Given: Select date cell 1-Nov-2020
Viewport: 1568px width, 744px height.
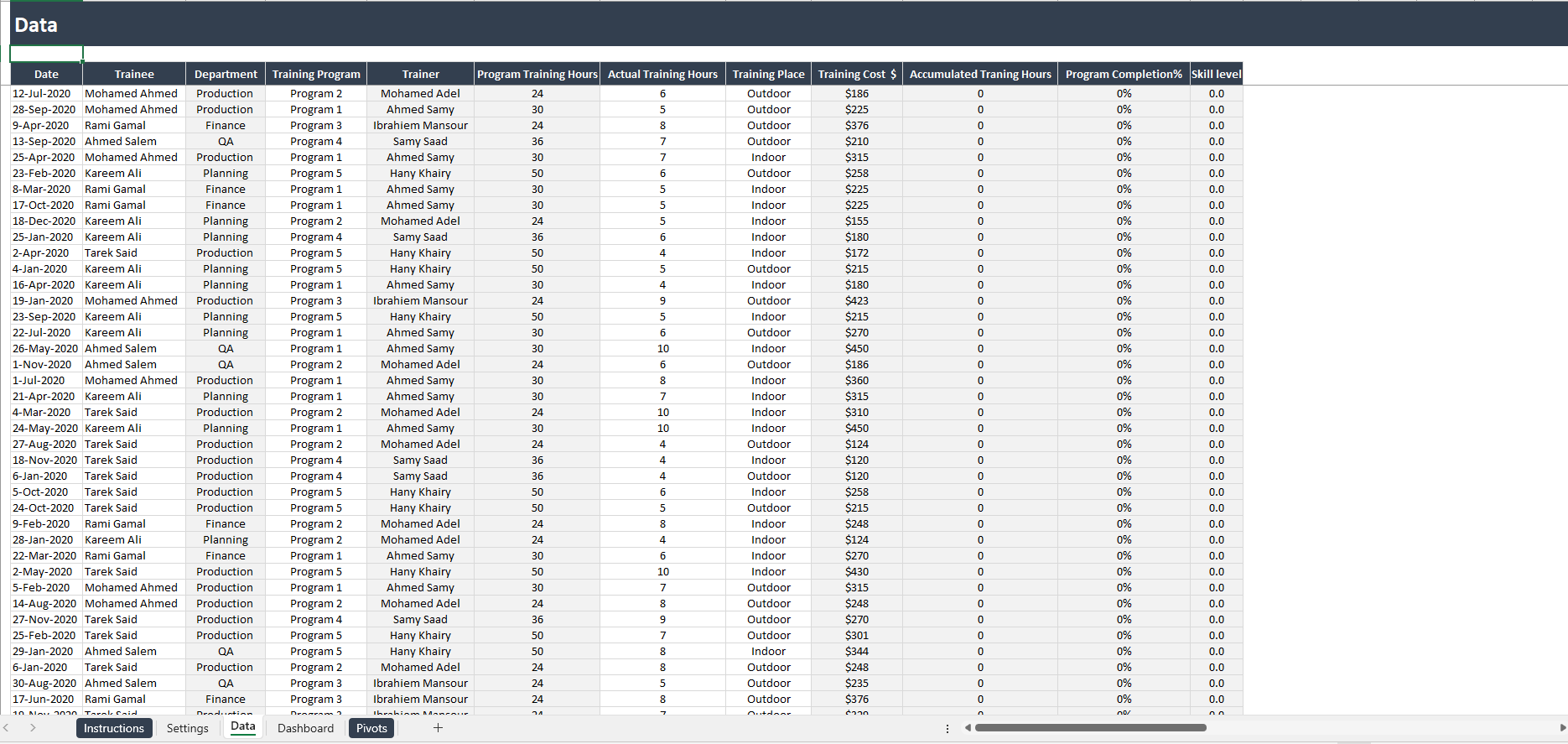Looking at the screenshot, I should pyautogui.click(x=46, y=365).
